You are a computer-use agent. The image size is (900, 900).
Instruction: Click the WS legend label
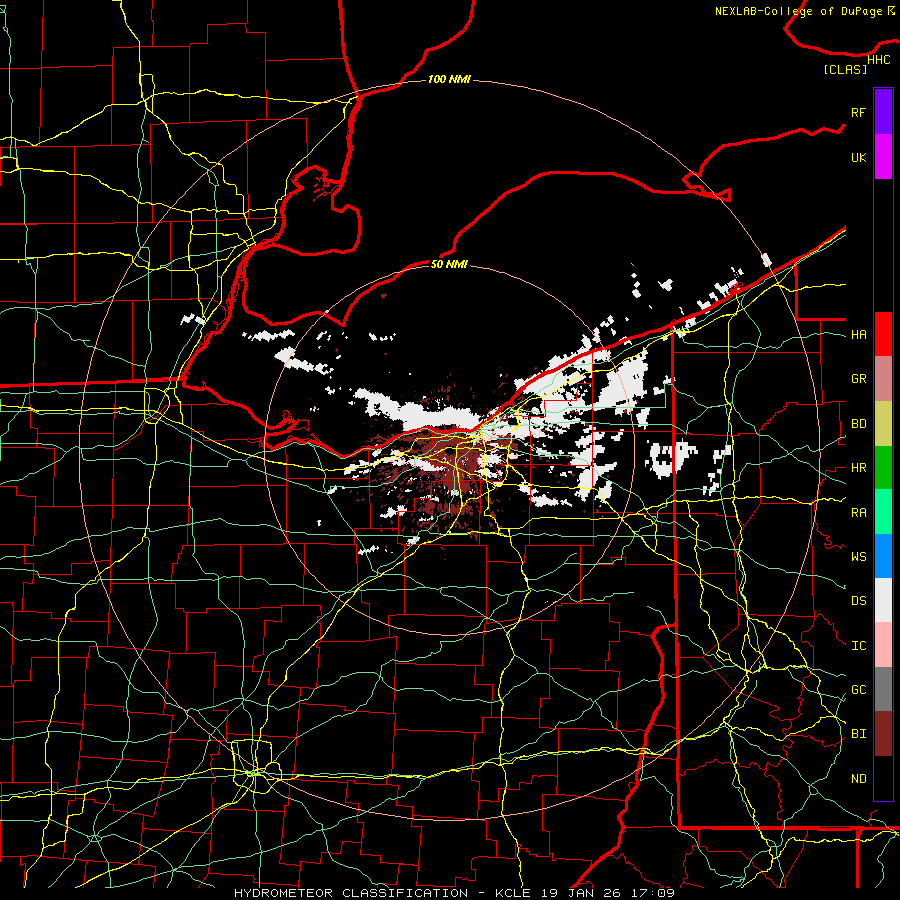(858, 557)
